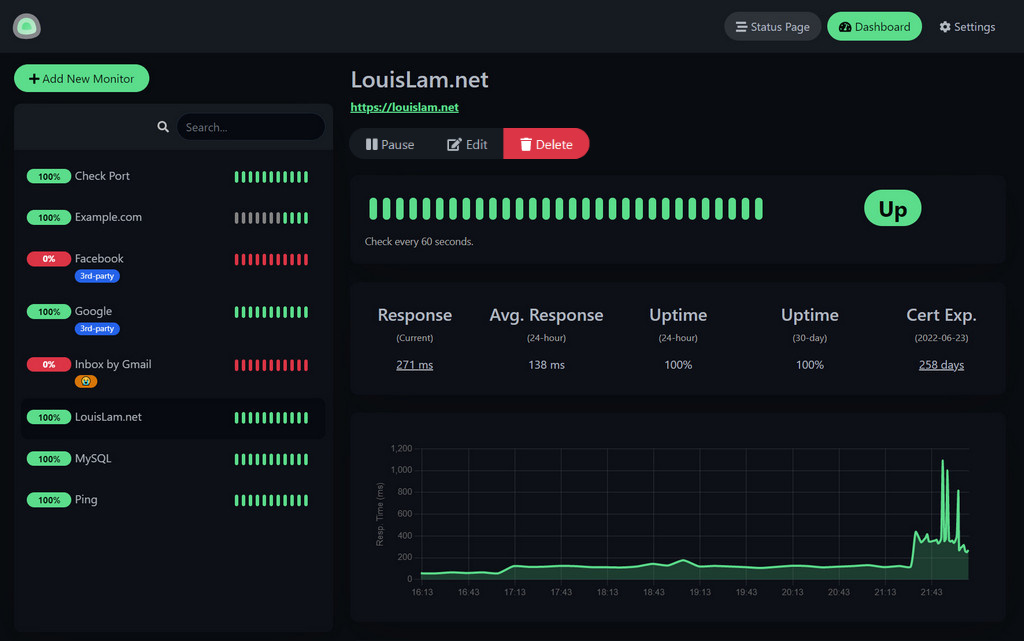Click the Uptime Kuma logo icon
Image resolution: width=1024 pixels, height=641 pixels.
tap(27, 27)
